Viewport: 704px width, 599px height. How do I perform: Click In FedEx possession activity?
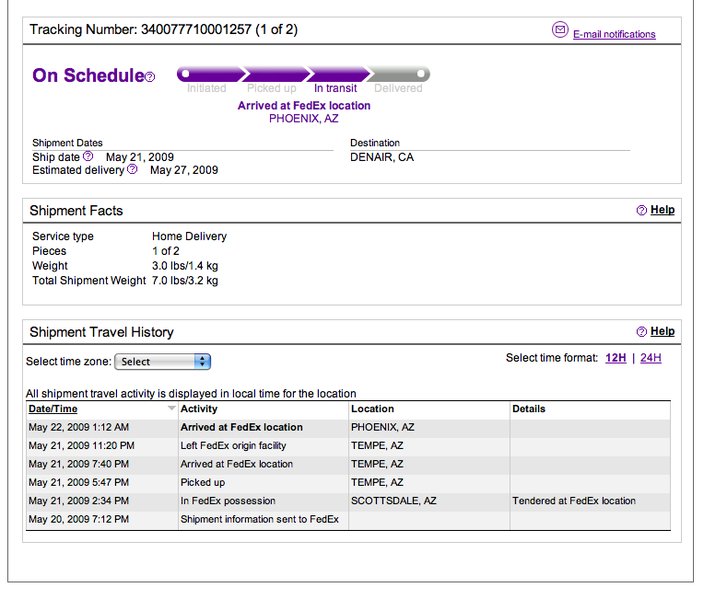pos(228,501)
